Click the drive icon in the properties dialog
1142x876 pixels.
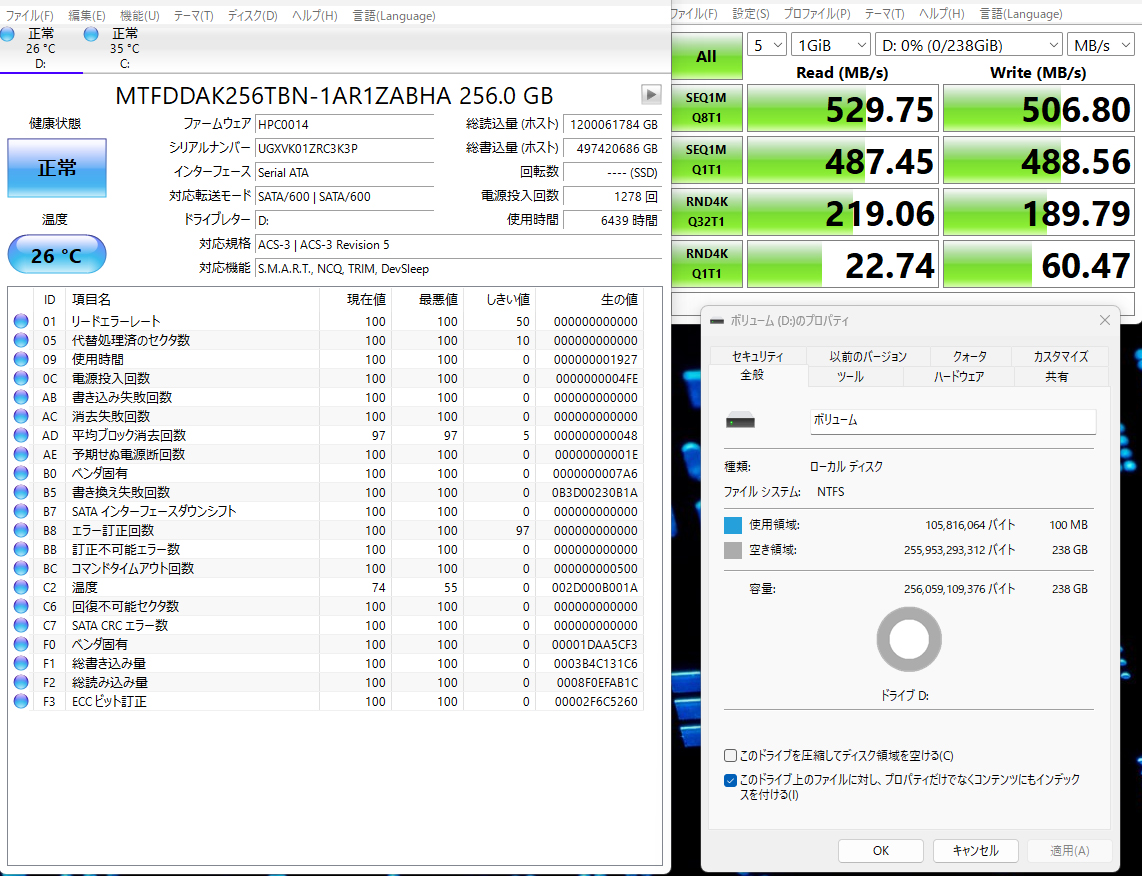coord(740,421)
